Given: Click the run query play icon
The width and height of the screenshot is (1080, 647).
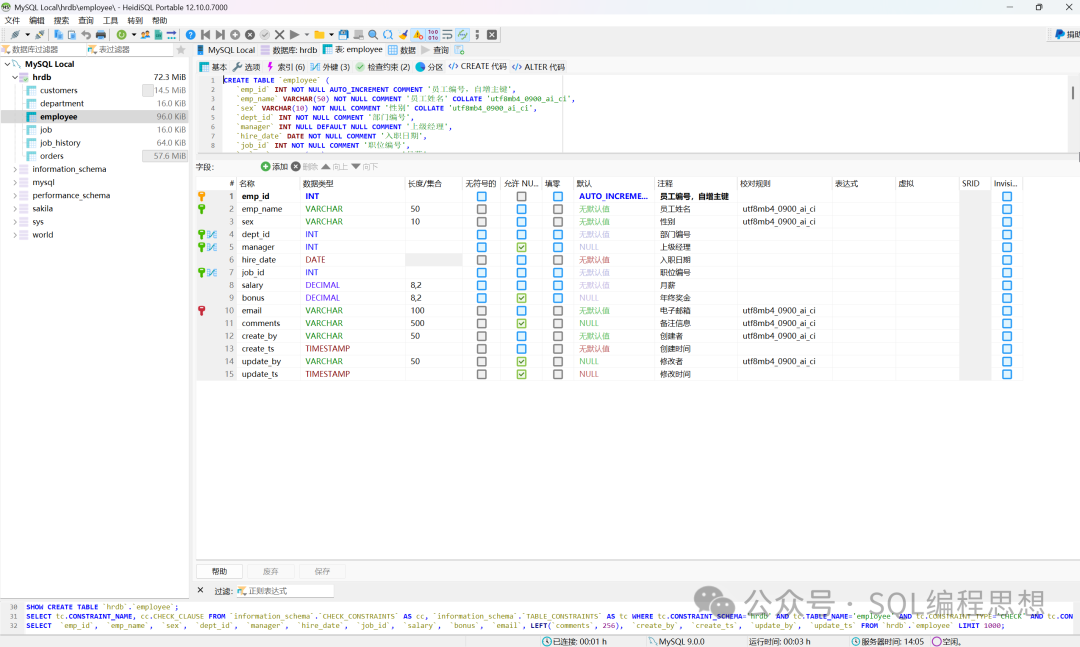Looking at the screenshot, I should [x=293, y=34].
